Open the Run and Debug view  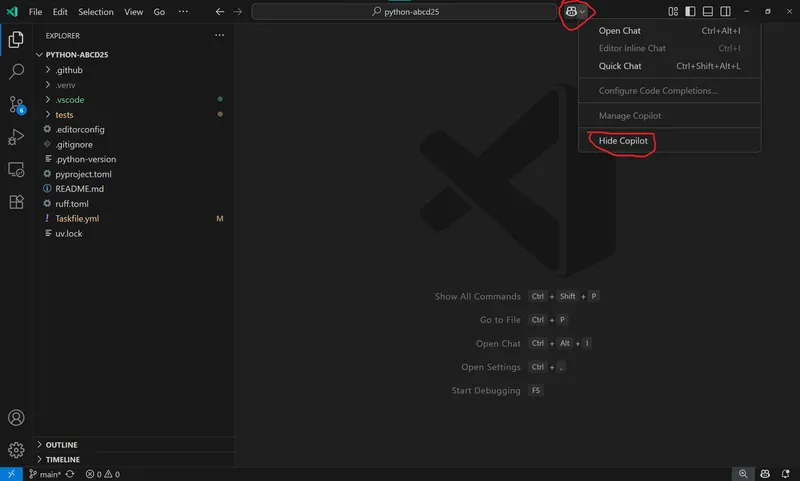point(16,137)
